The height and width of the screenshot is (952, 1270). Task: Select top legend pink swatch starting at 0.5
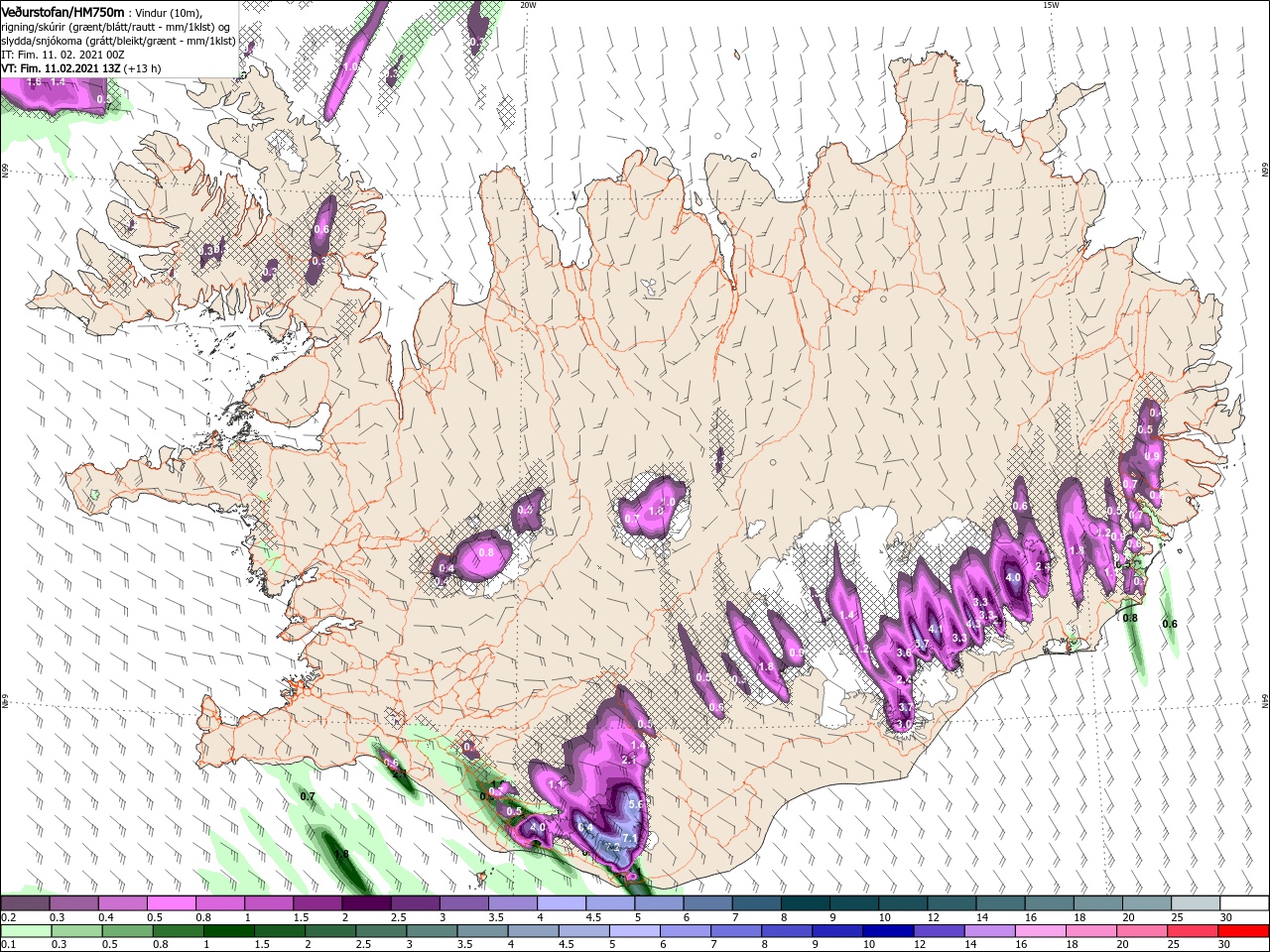[x=171, y=903]
